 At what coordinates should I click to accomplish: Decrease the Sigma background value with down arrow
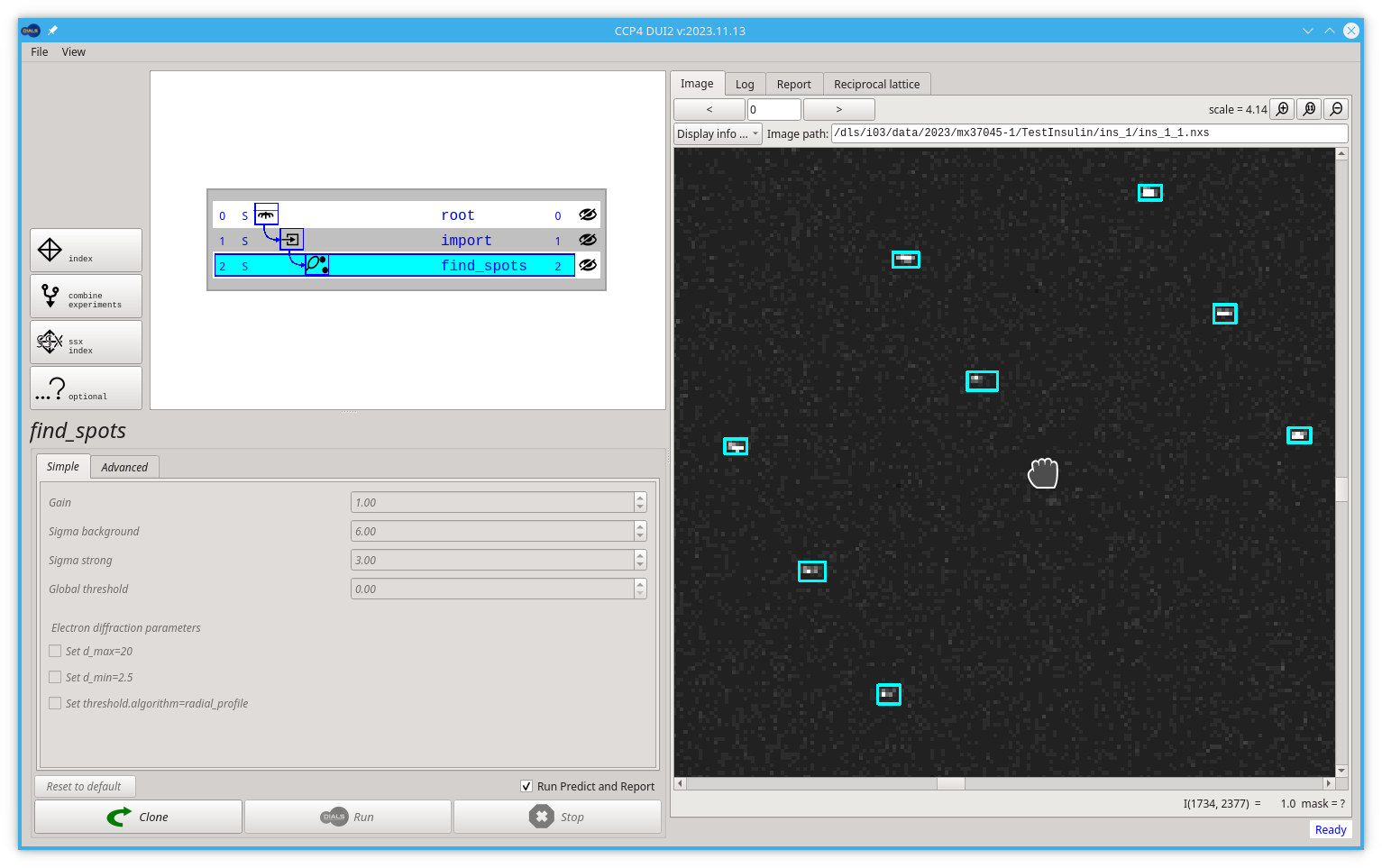coord(640,536)
